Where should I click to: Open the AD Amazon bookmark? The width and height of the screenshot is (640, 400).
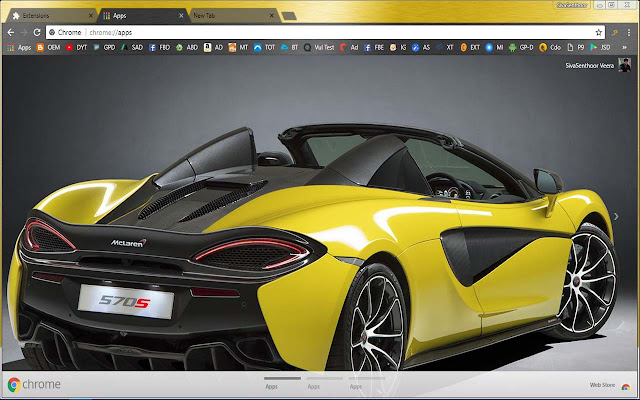[213, 47]
